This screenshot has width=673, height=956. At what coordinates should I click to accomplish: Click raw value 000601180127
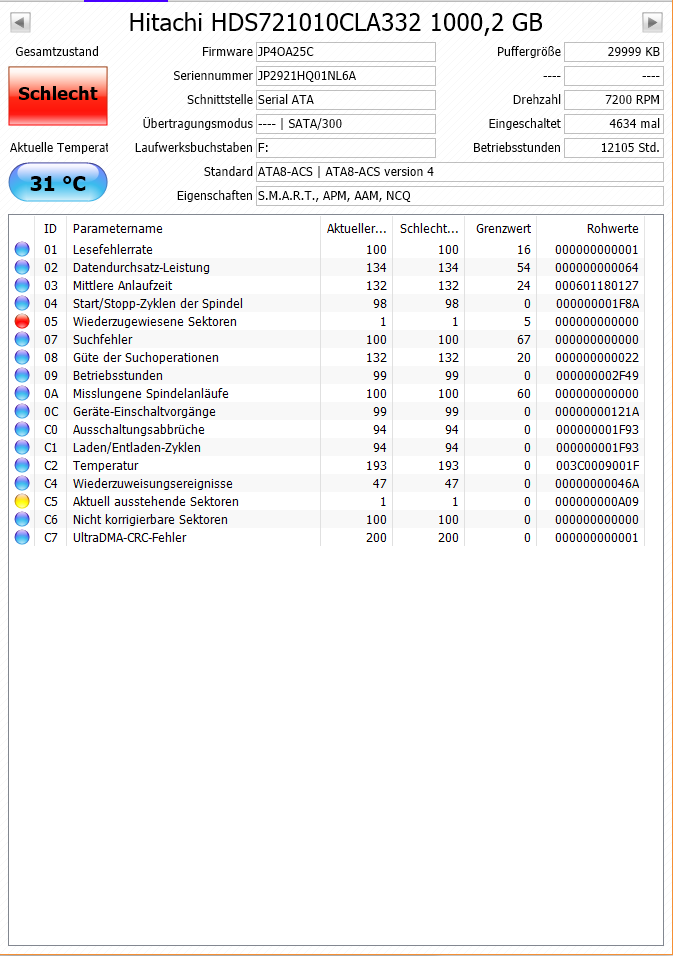click(x=597, y=285)
